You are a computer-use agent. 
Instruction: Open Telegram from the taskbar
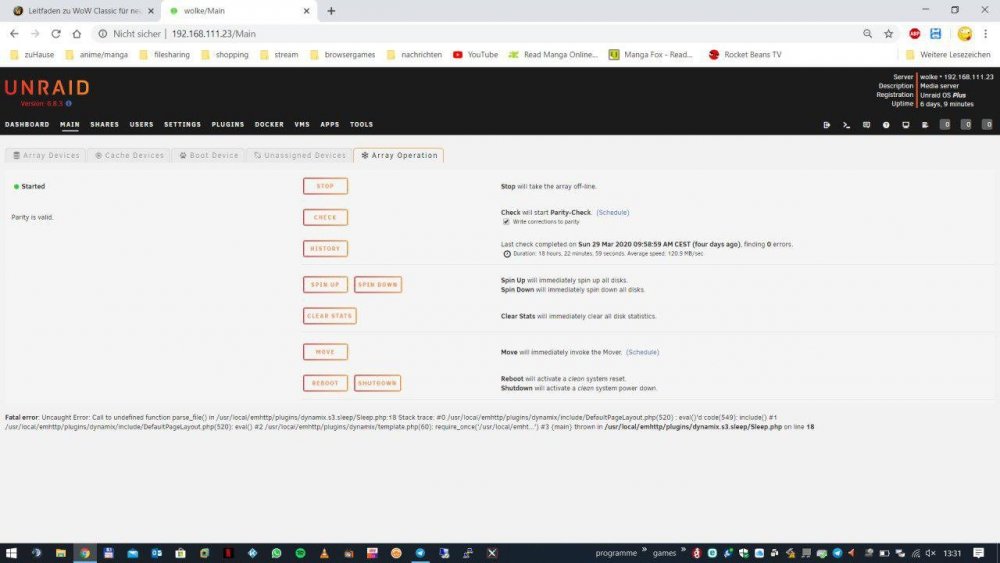[420, 553]
